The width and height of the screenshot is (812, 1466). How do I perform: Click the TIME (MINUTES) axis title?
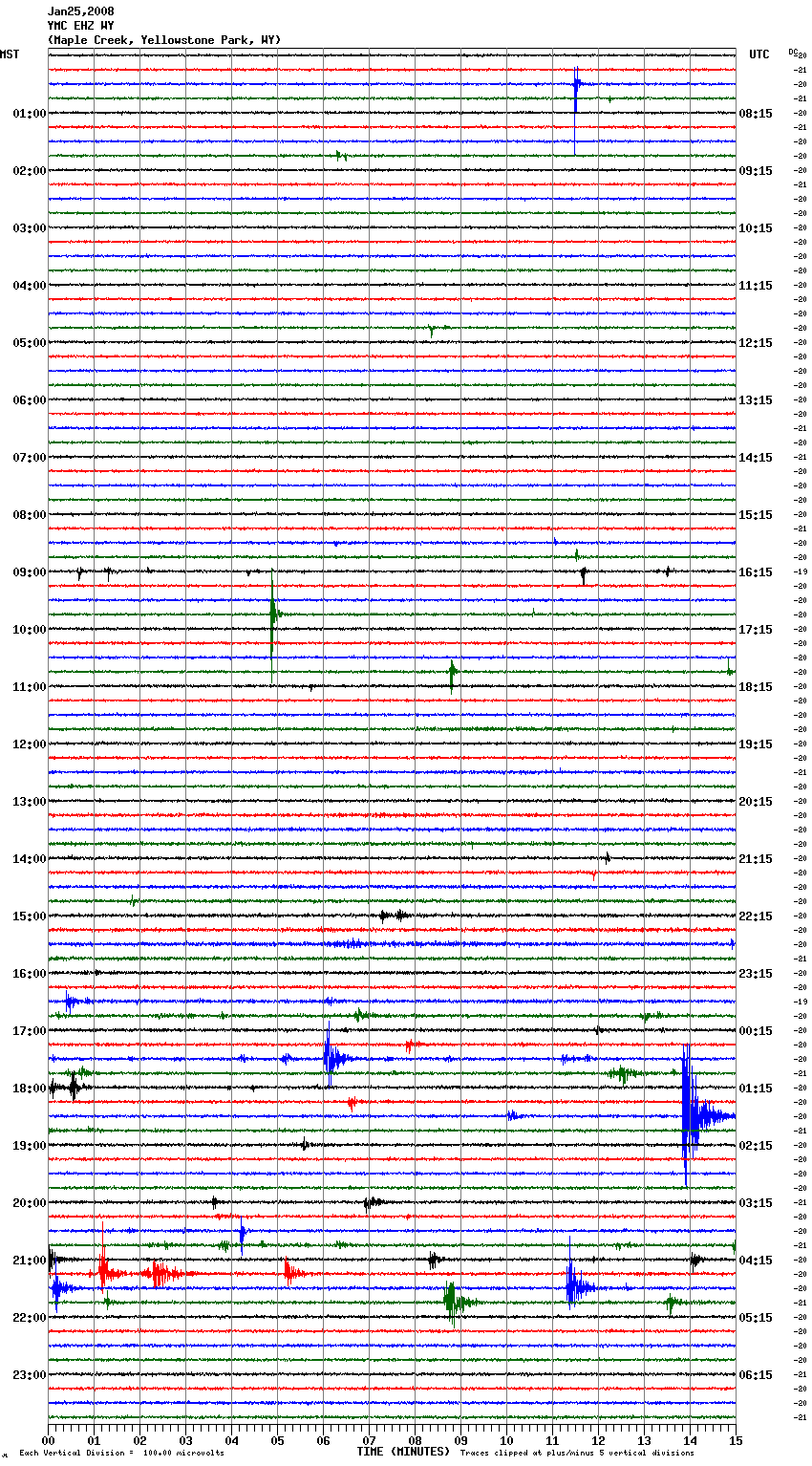click(403, 1452)
